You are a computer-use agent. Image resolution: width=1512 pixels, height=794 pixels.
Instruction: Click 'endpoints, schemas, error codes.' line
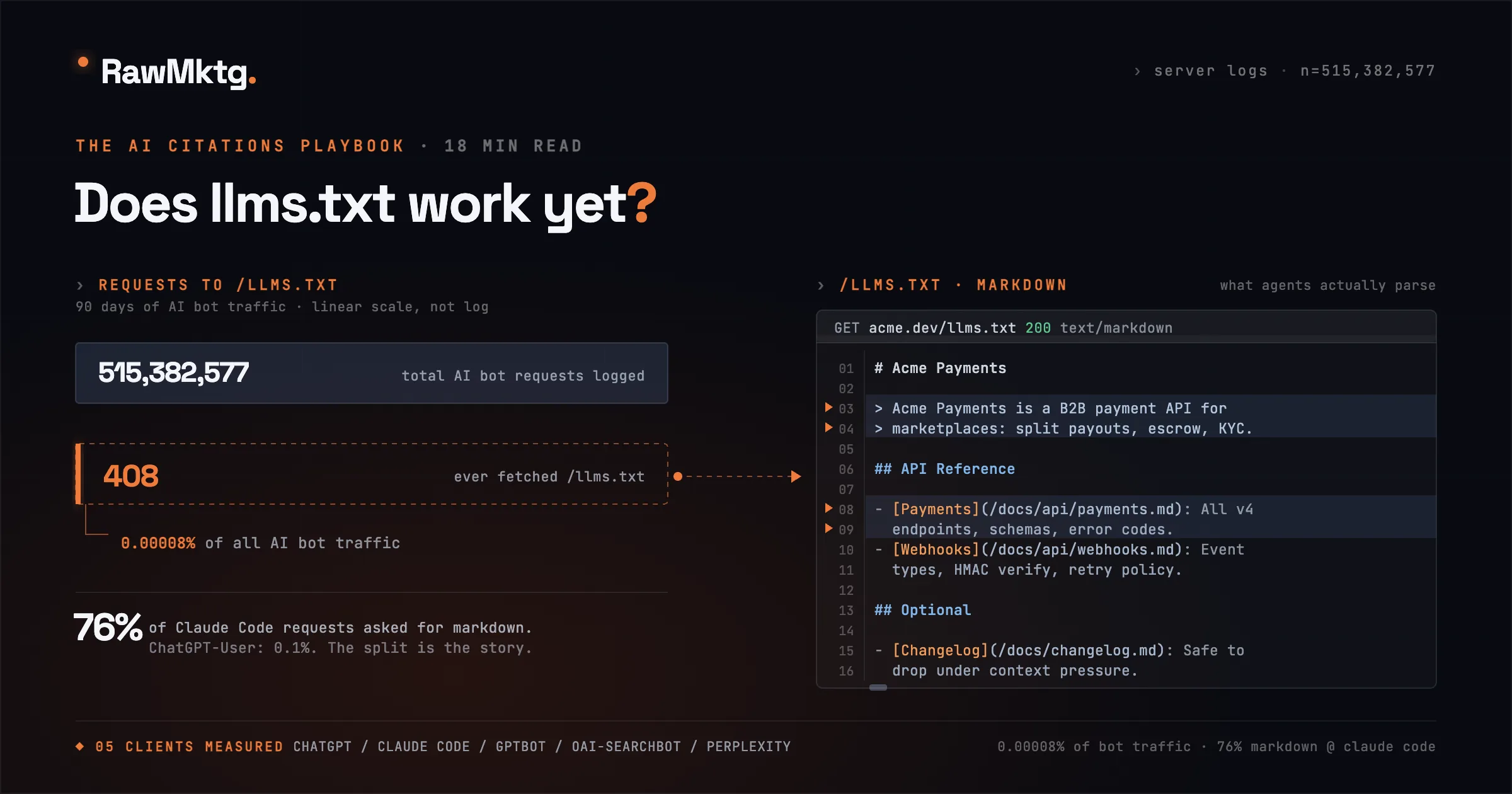pyautogui.click(x=1033, y=529)
